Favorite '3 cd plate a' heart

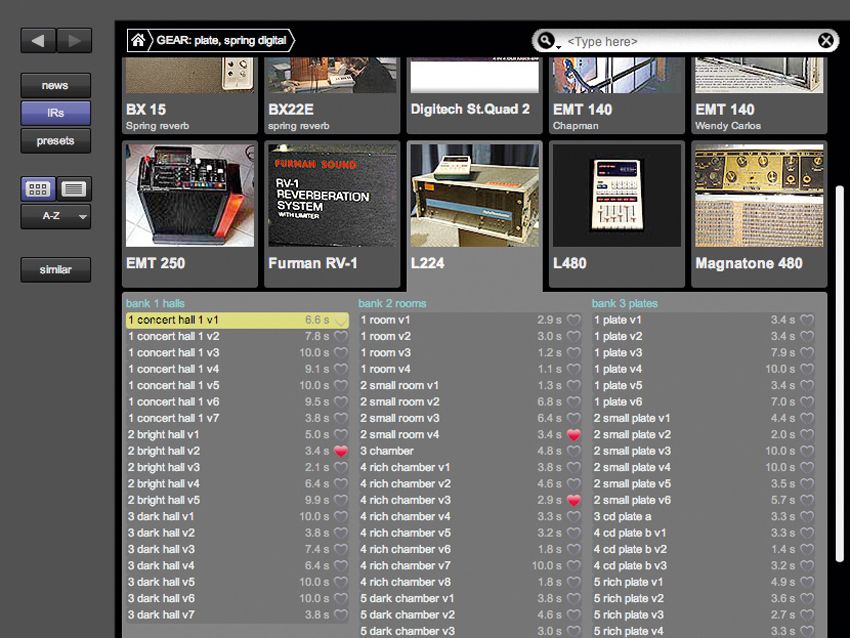coord(807,517)
